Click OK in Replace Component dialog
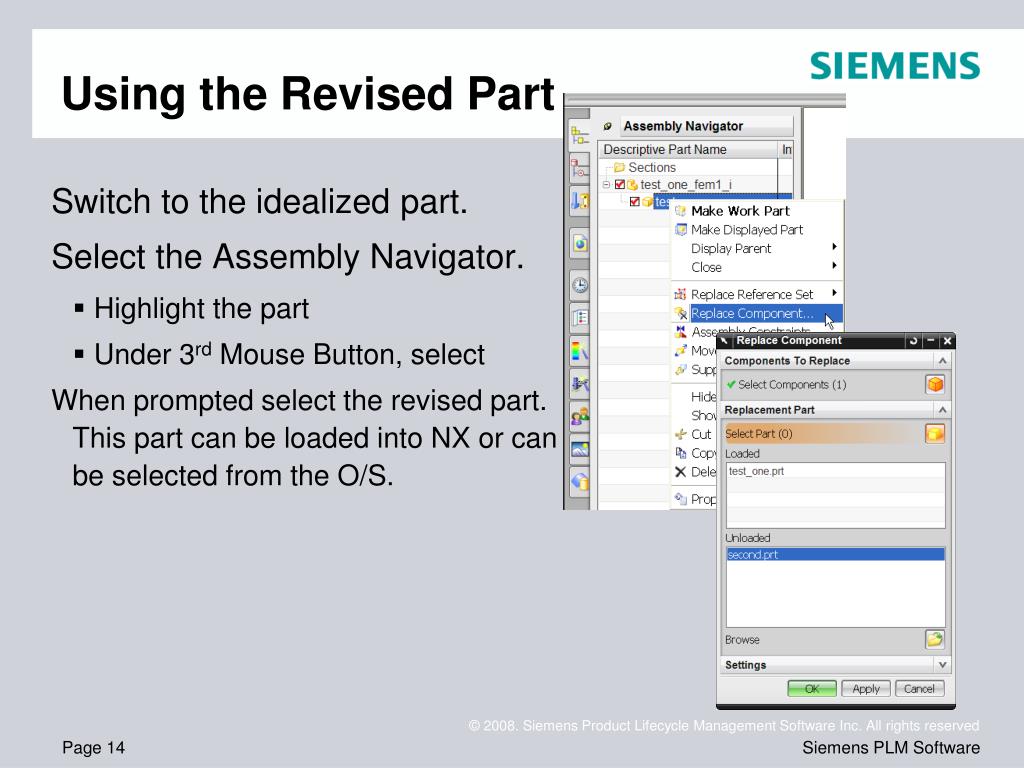 pyautogui.click(x=812, y=688)
